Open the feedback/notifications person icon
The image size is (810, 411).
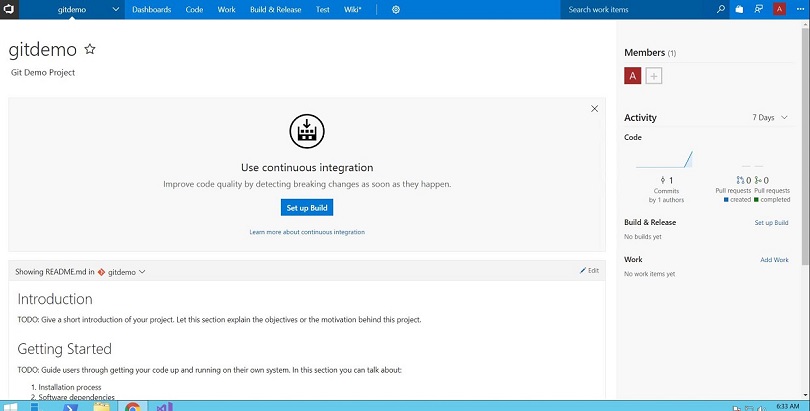[x=759, y=9]
